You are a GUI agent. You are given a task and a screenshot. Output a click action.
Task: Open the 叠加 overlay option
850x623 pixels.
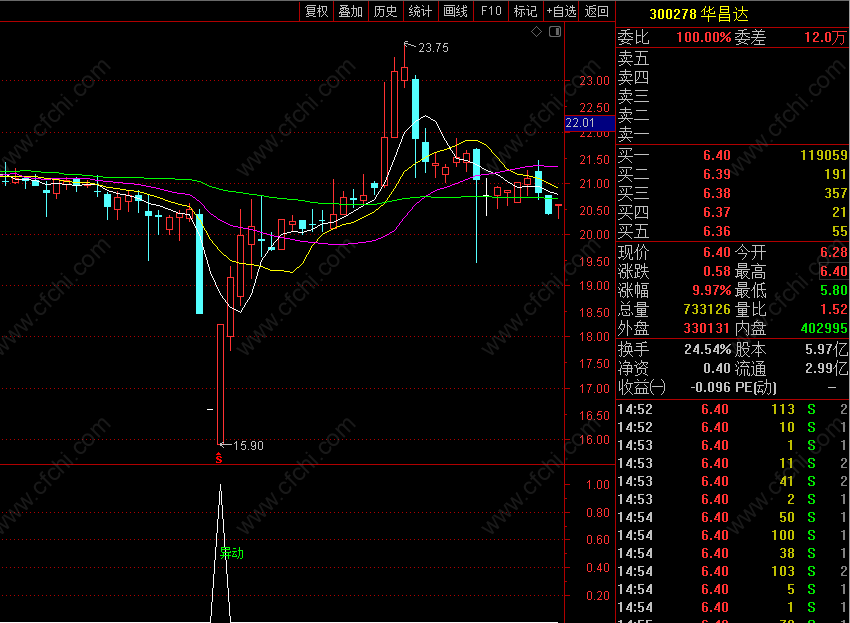tap(351, 11)
